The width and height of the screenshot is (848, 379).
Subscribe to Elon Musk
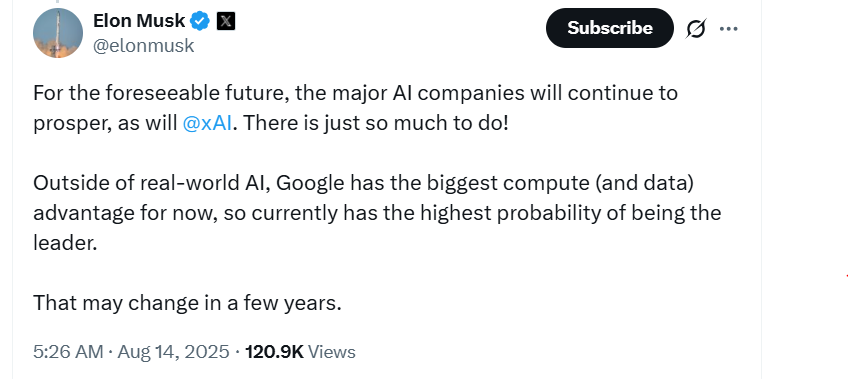tap(610, 28)
